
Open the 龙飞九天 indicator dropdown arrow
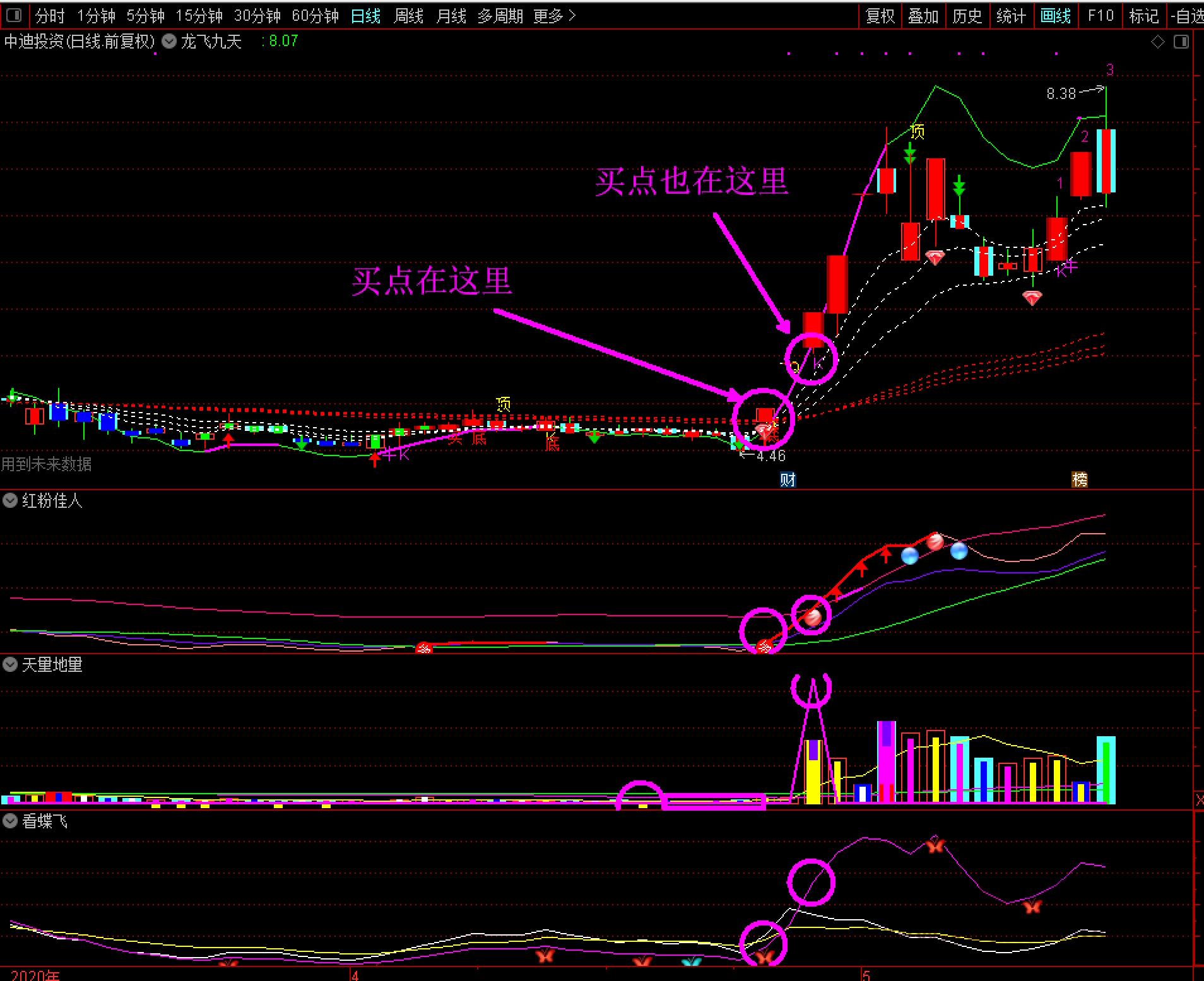(x=169, y=42)
